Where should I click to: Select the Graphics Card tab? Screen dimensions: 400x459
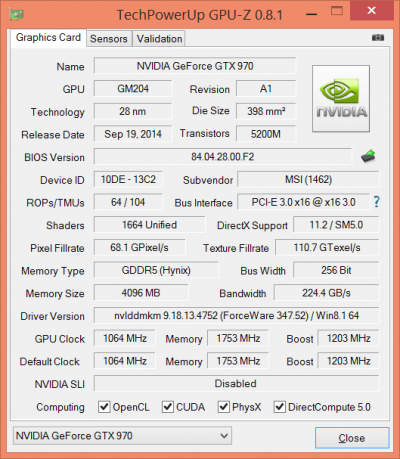coord(48,37)
